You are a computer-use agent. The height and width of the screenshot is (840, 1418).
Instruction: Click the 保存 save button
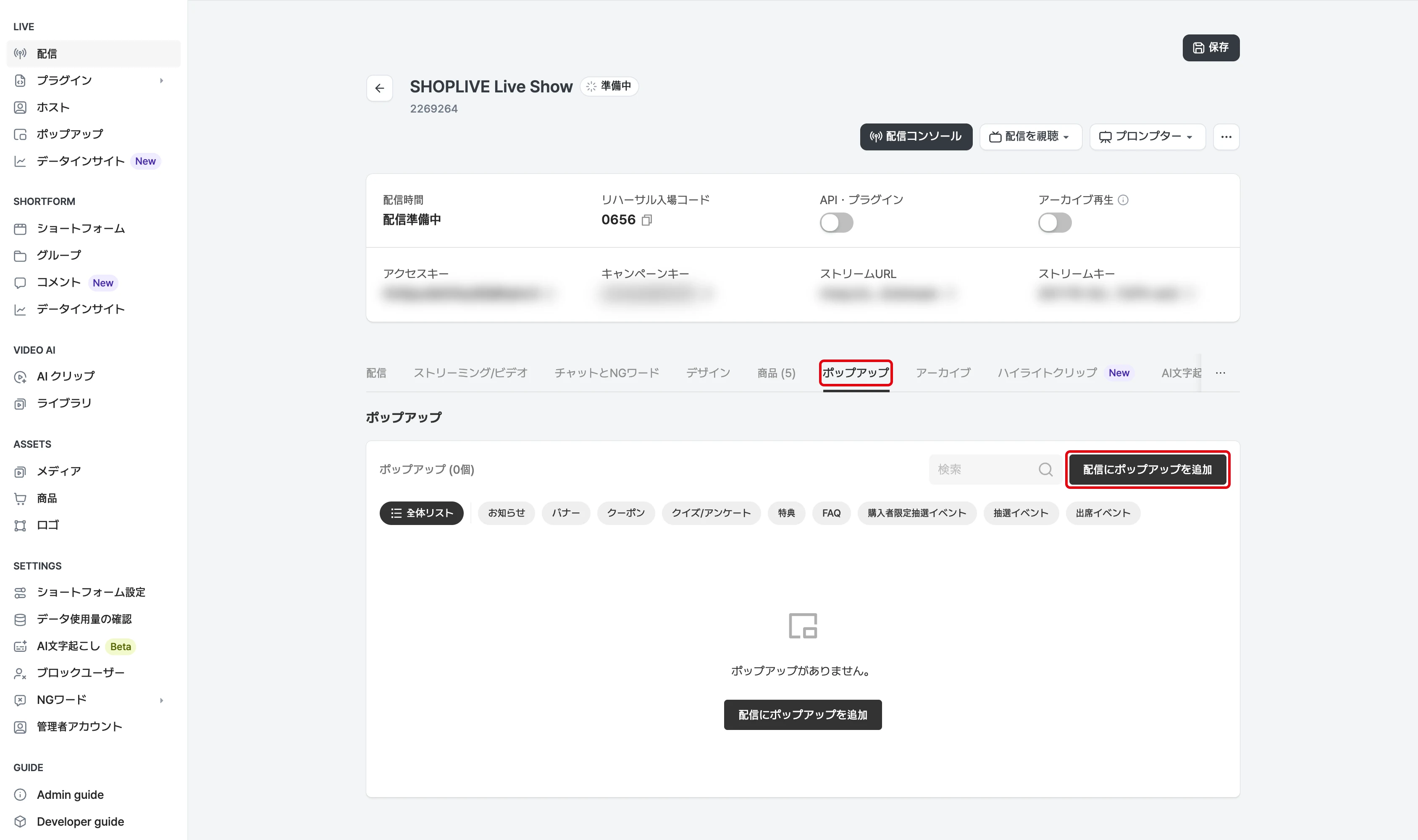[1210, 47]
